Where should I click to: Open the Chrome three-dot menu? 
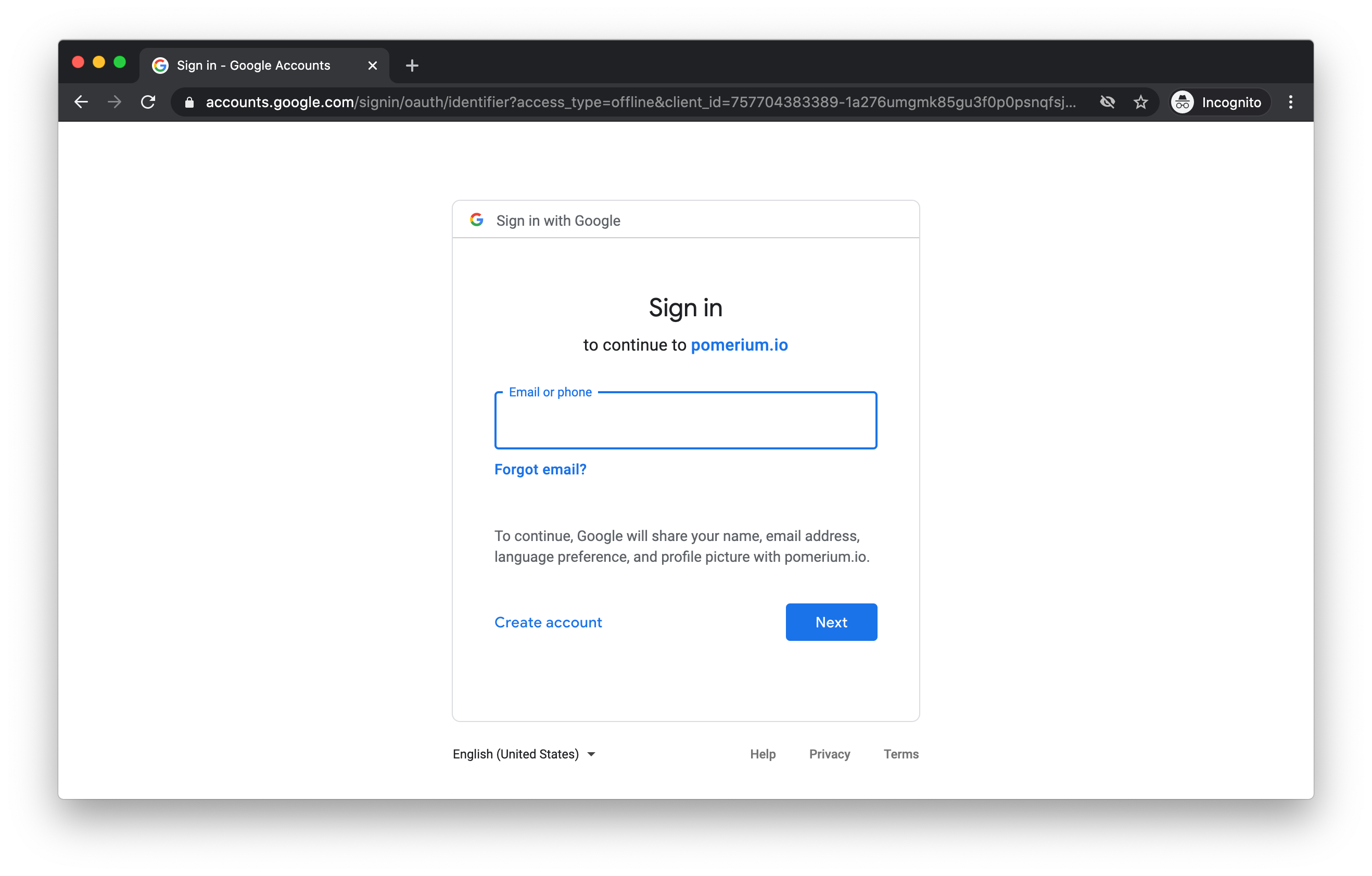[x=1290, y=102]
